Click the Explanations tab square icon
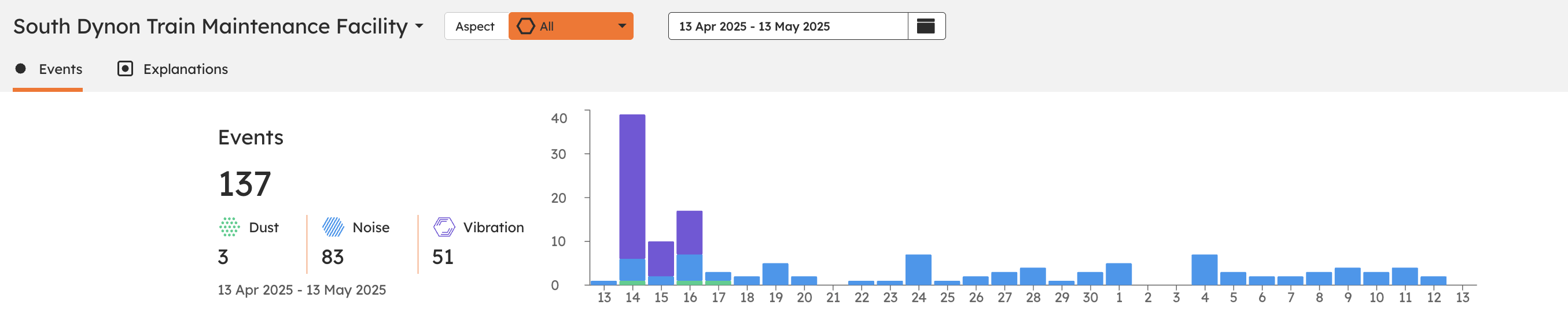 pos(125,69)
